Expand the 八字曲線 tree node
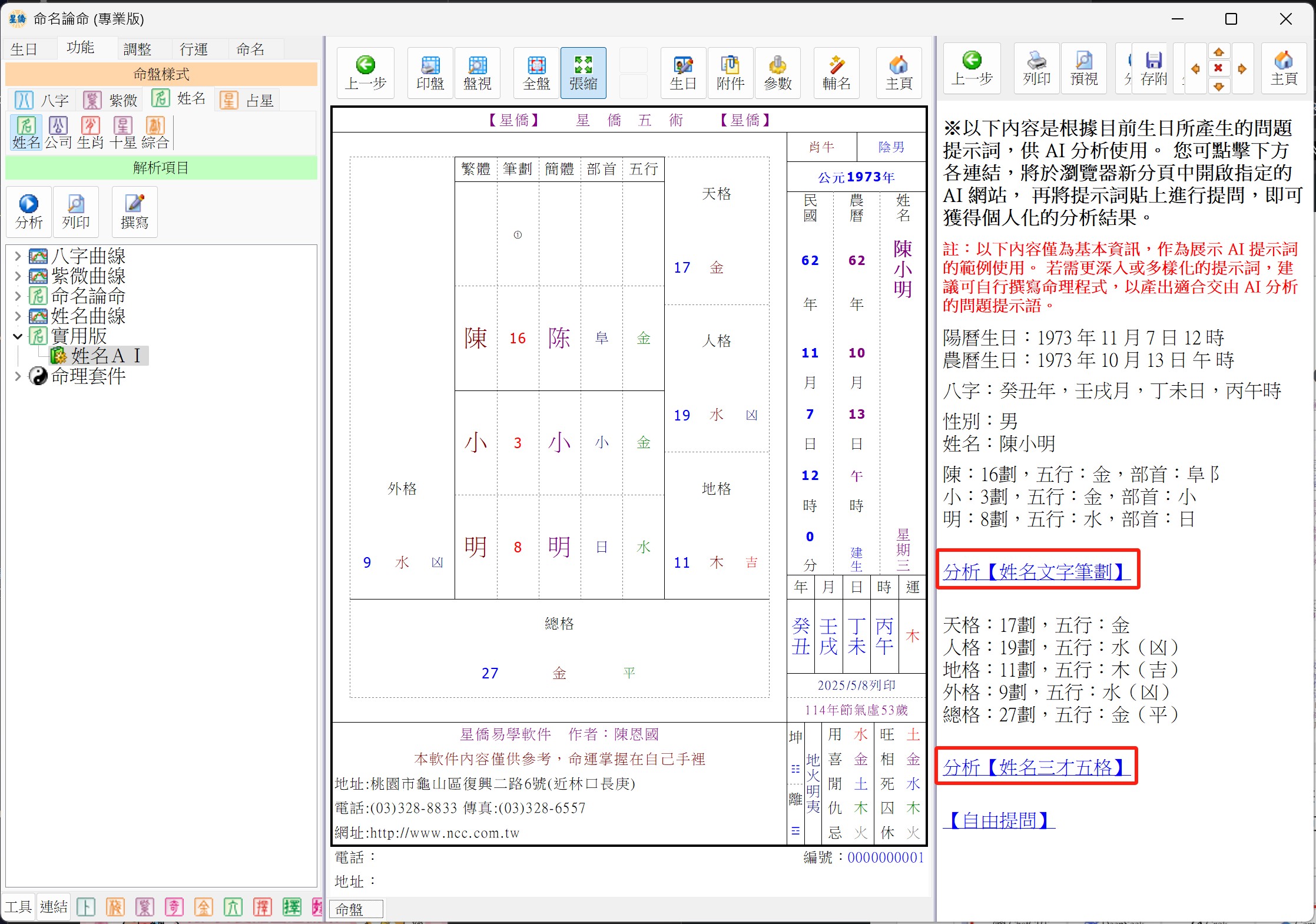Image resolution: width=1316 pixels, height=924 pixels. tap(18, 256)
